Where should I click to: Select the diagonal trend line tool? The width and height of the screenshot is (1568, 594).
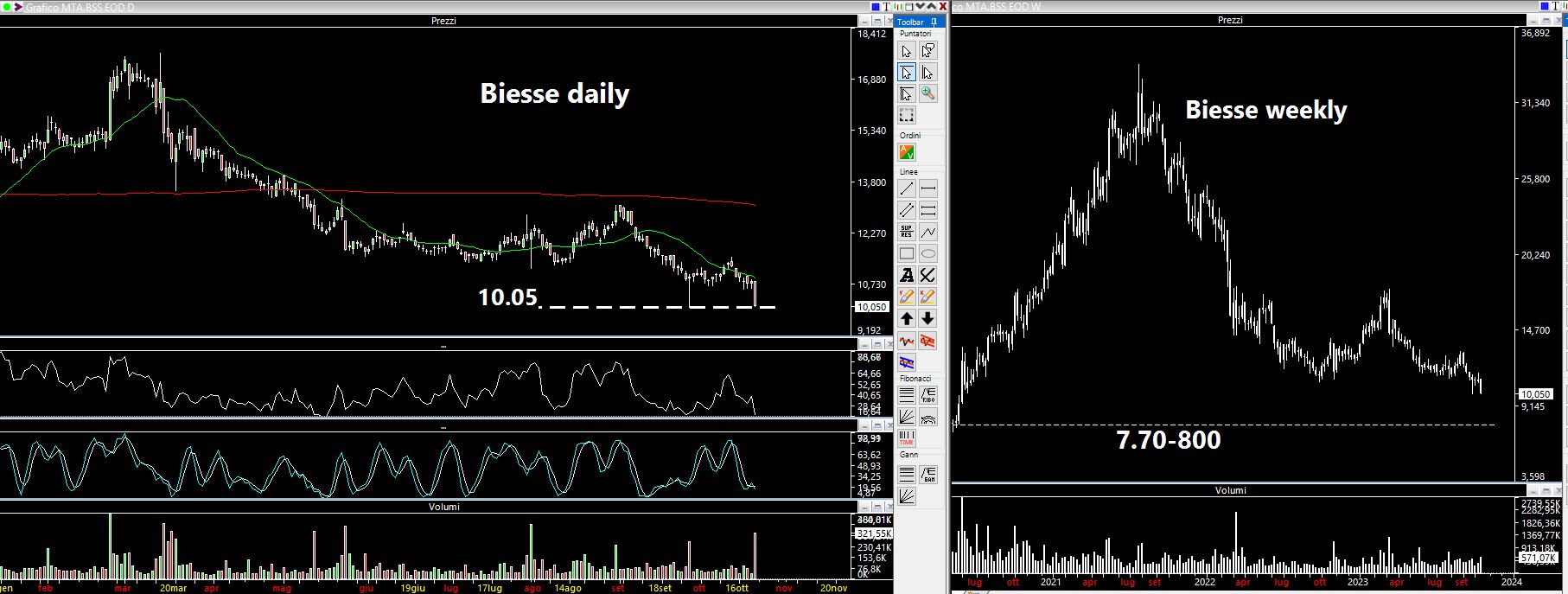click(906, 188)
